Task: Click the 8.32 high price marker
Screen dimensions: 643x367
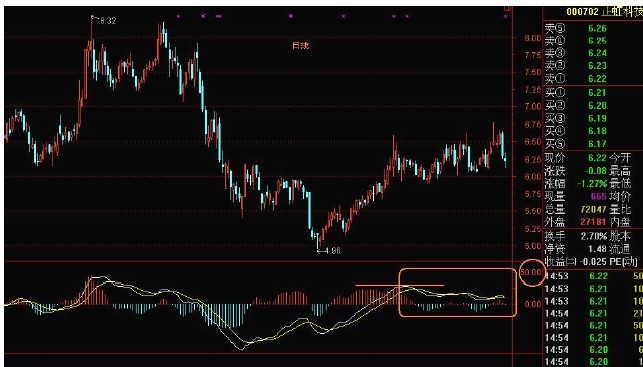Action: point(107,21)
